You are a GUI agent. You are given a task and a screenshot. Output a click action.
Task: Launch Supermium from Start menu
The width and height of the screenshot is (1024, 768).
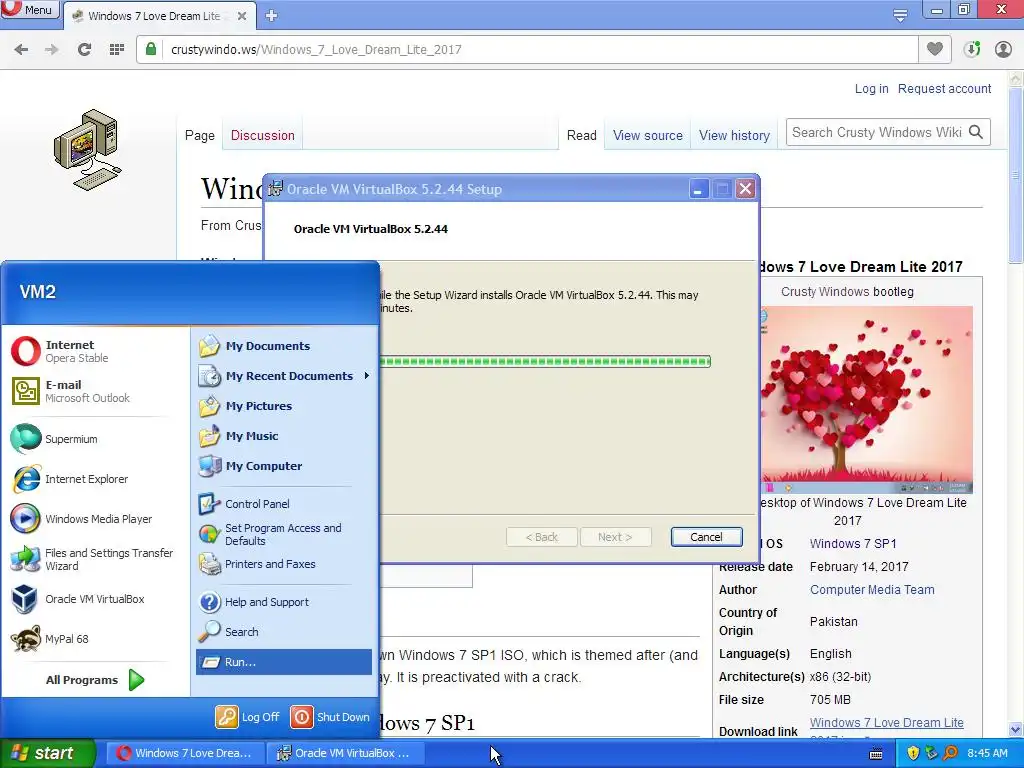tap(96, 439)
